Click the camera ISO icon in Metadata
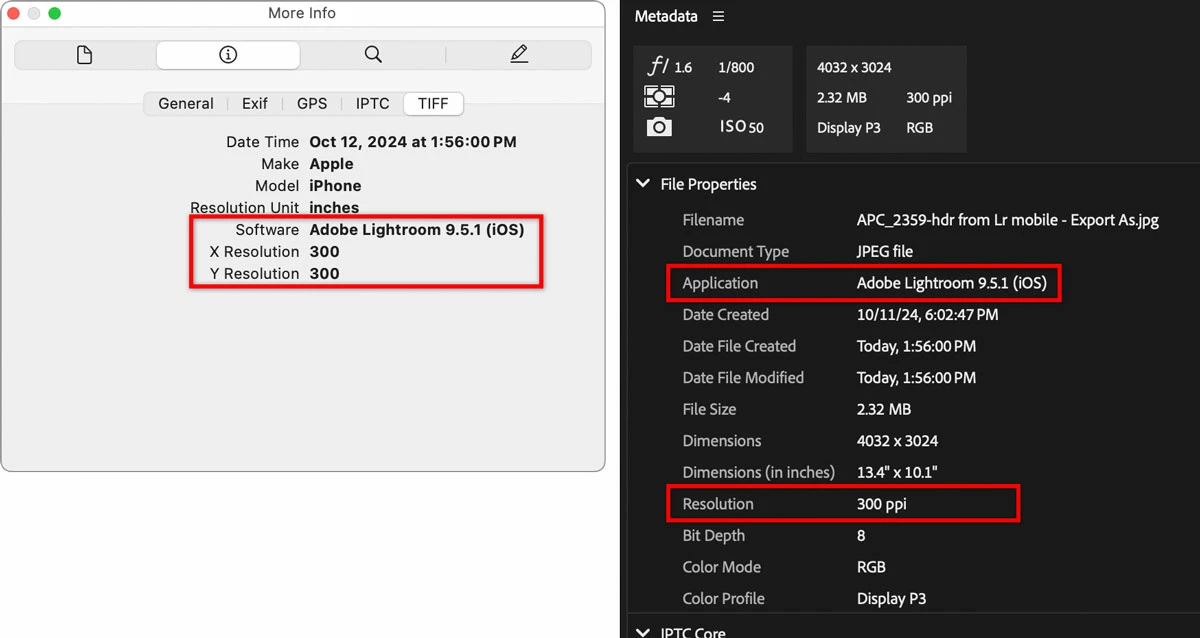The image size is (1200, 638). click(x=659, y=127)
